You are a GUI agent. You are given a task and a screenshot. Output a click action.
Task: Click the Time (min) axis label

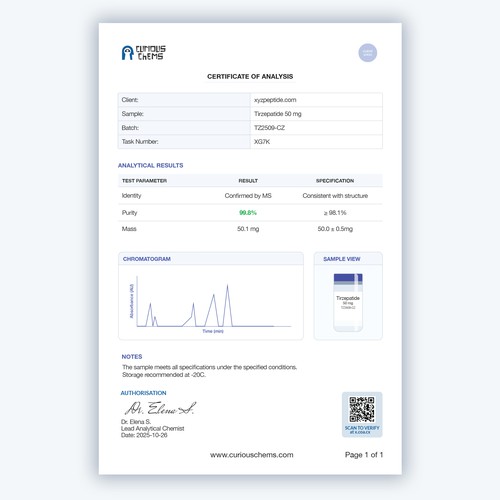tap(213, 331)
